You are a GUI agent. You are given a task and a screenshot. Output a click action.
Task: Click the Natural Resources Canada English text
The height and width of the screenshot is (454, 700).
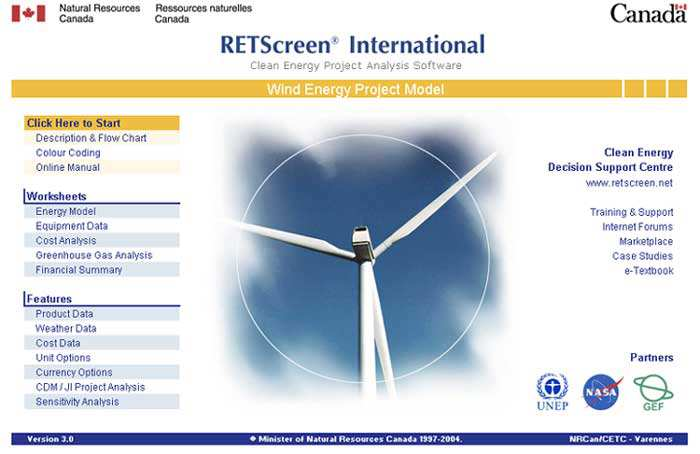coord(100,13)
